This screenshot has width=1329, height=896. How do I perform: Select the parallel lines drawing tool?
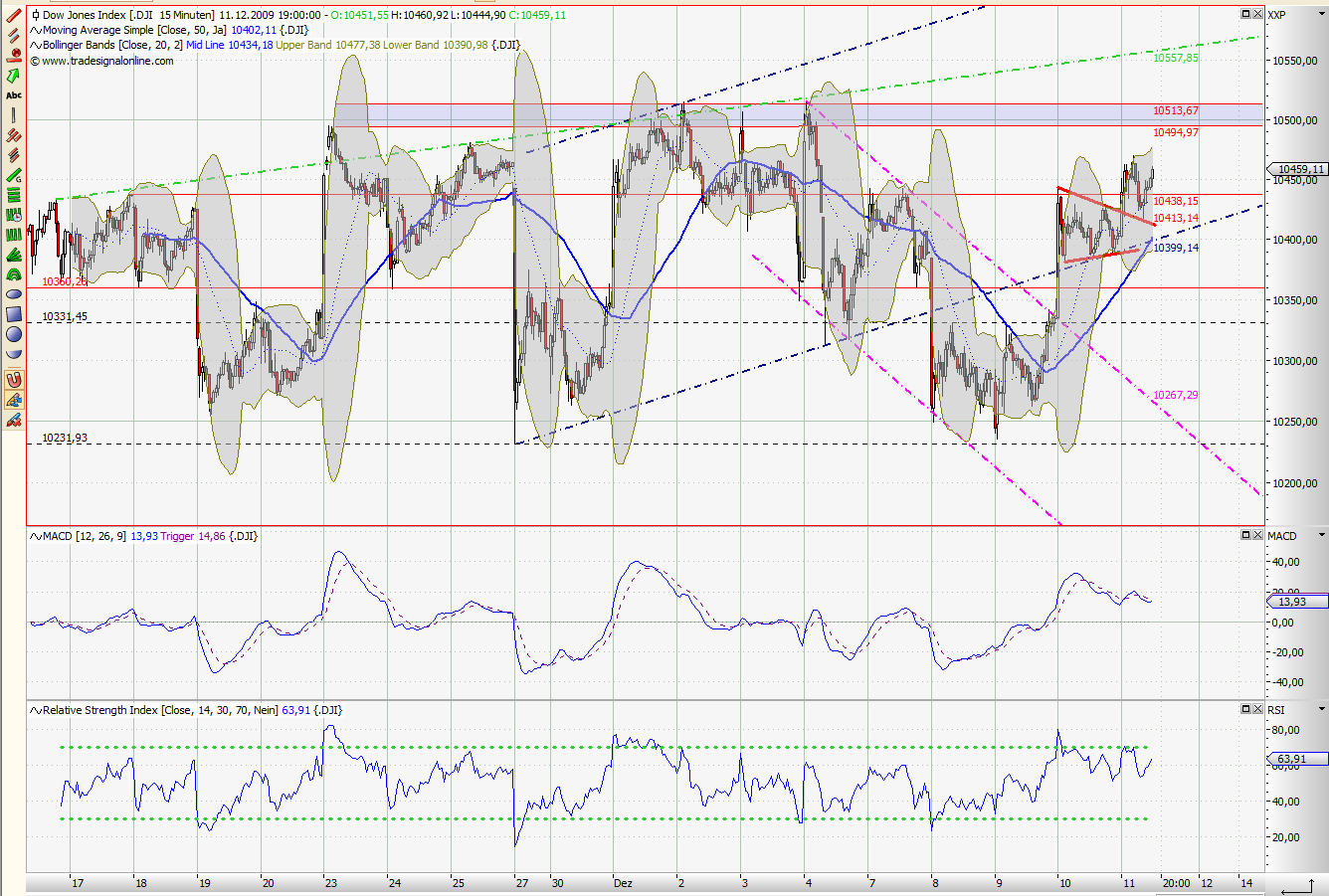pyautogui.click(x=14, y=37)
